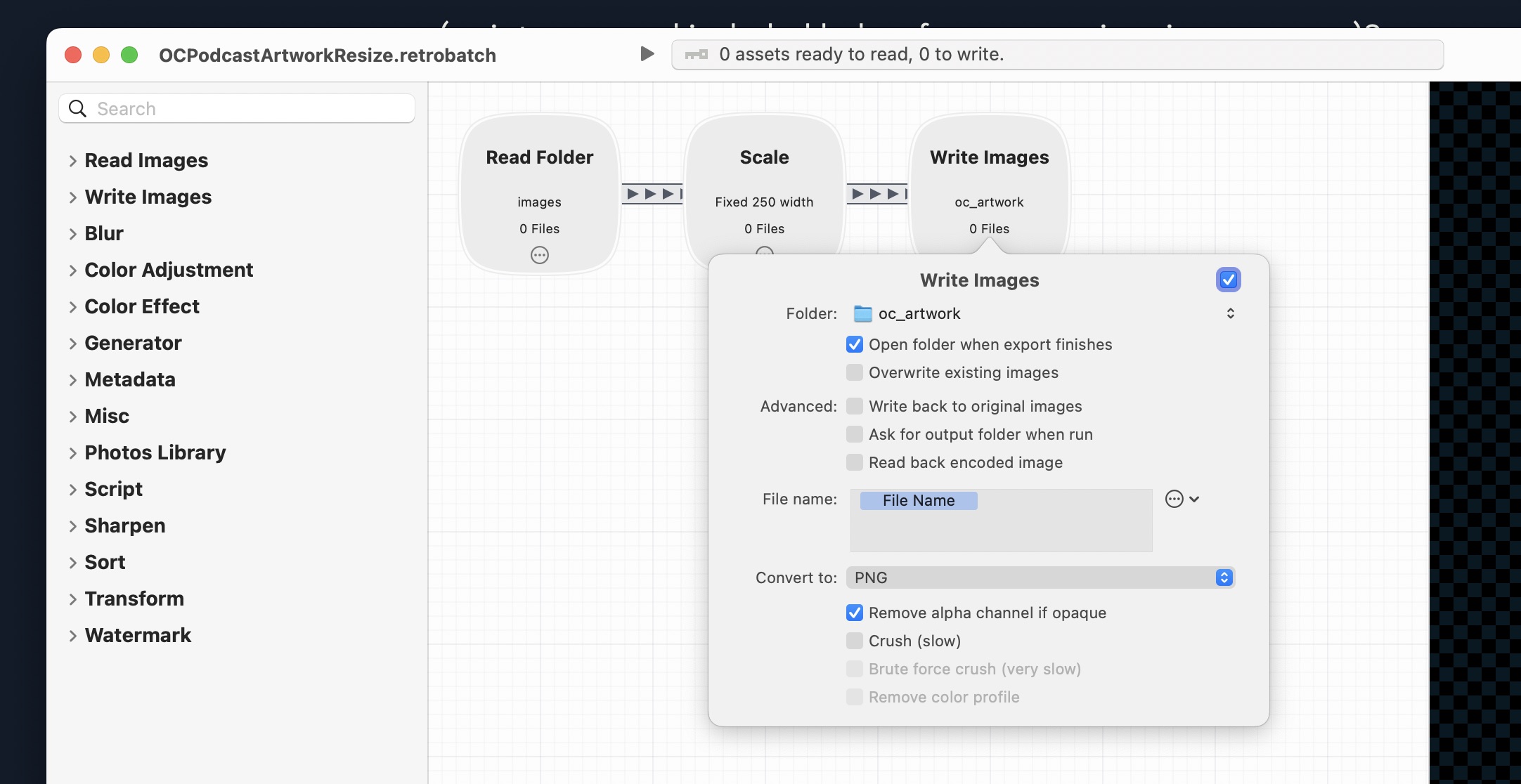Enable Overwrite existing images
The width and height of the screenshot is (1521, 784).
pyautogui.click(x=854, y=373)
